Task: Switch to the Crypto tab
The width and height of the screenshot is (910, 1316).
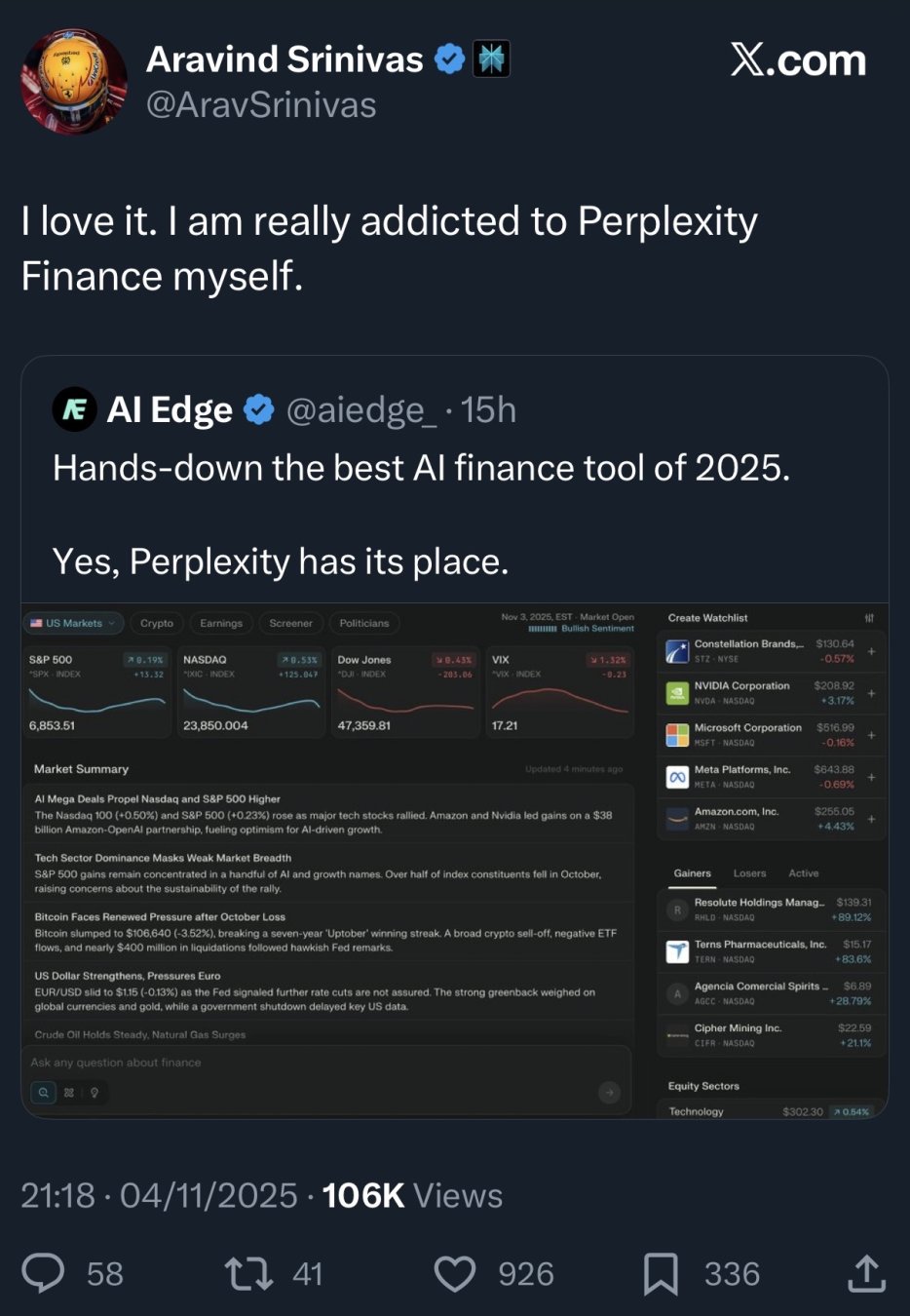Action: click(x=156, y=623)
